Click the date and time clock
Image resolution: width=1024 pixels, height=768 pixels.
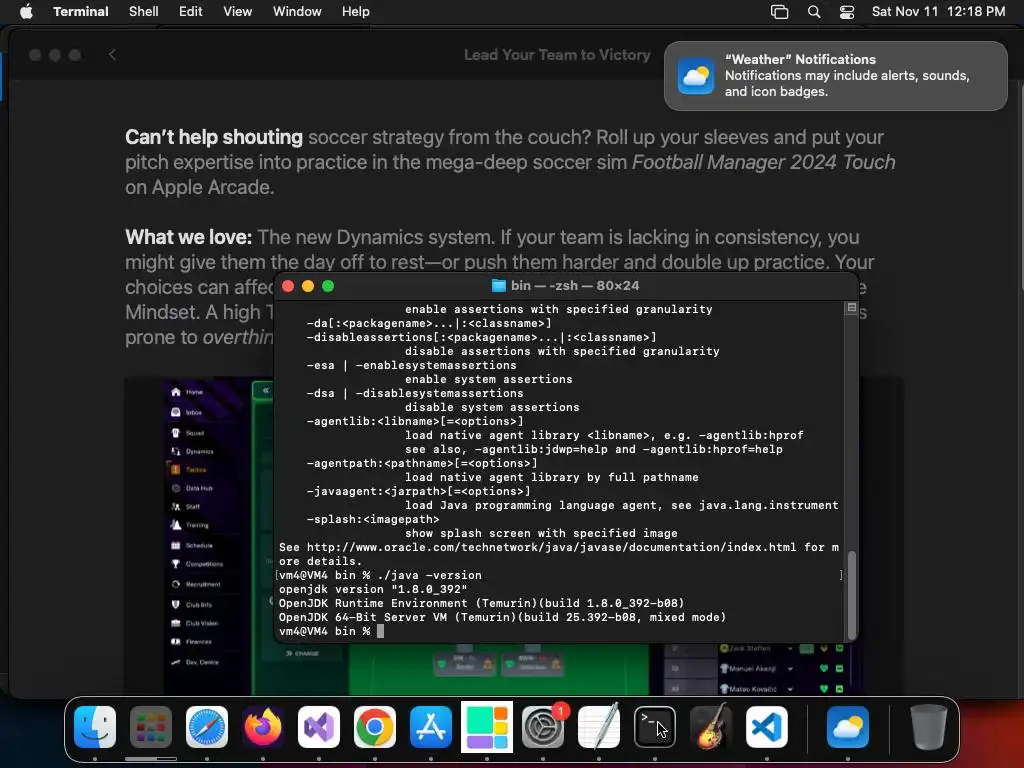coord(938,11)
